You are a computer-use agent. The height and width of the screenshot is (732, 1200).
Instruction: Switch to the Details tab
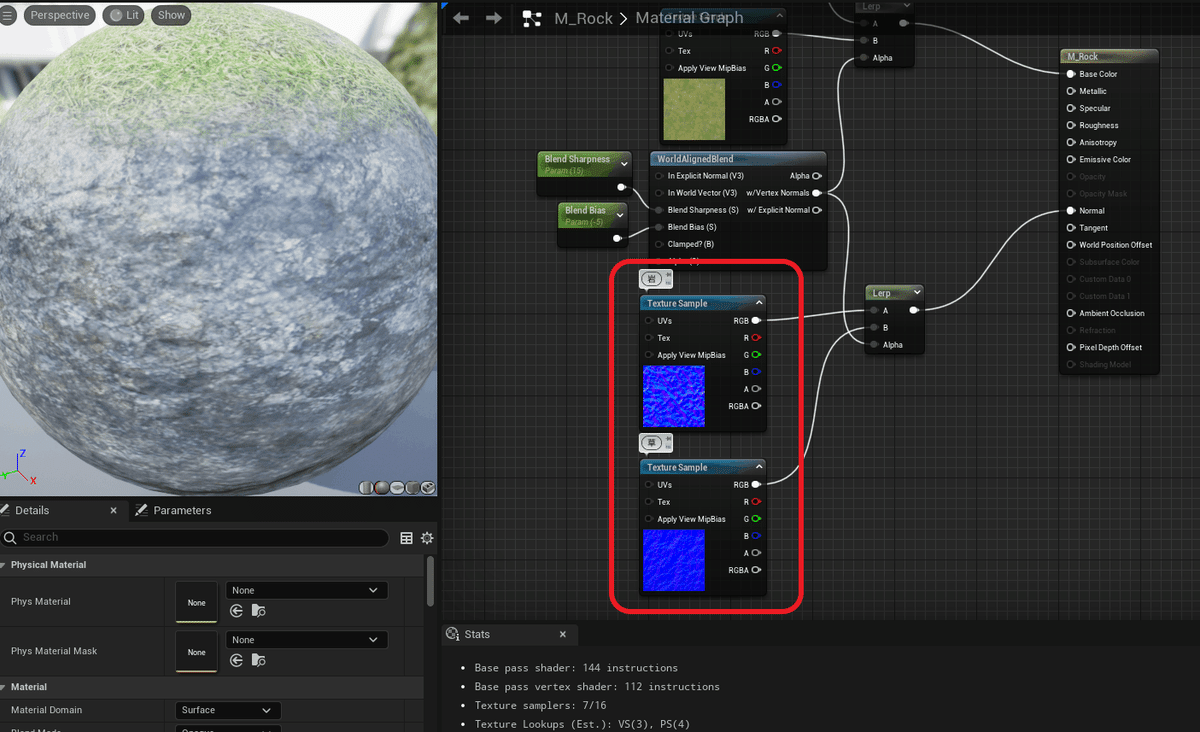[x=32, y=510]
